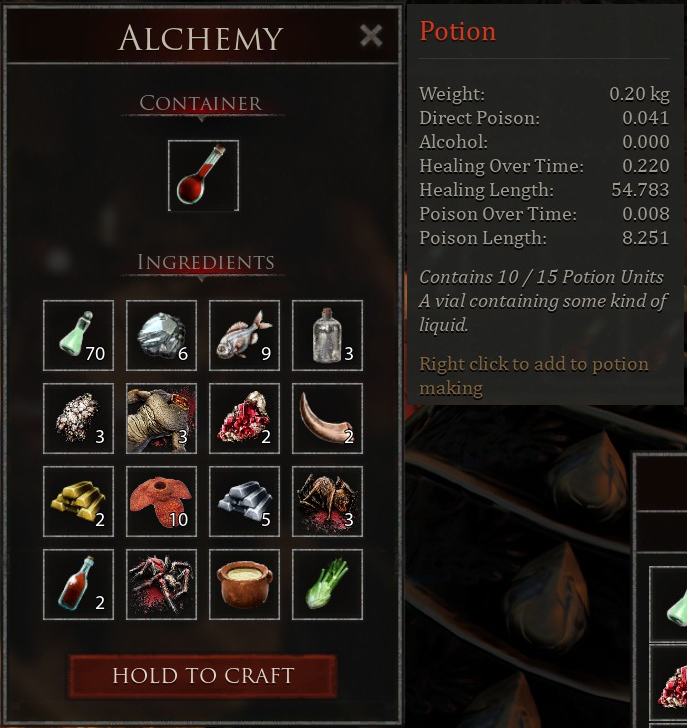The height and width of the screenshot is (728, 687).
Task: Close the Alchemy panel
Action: (371, 36)
